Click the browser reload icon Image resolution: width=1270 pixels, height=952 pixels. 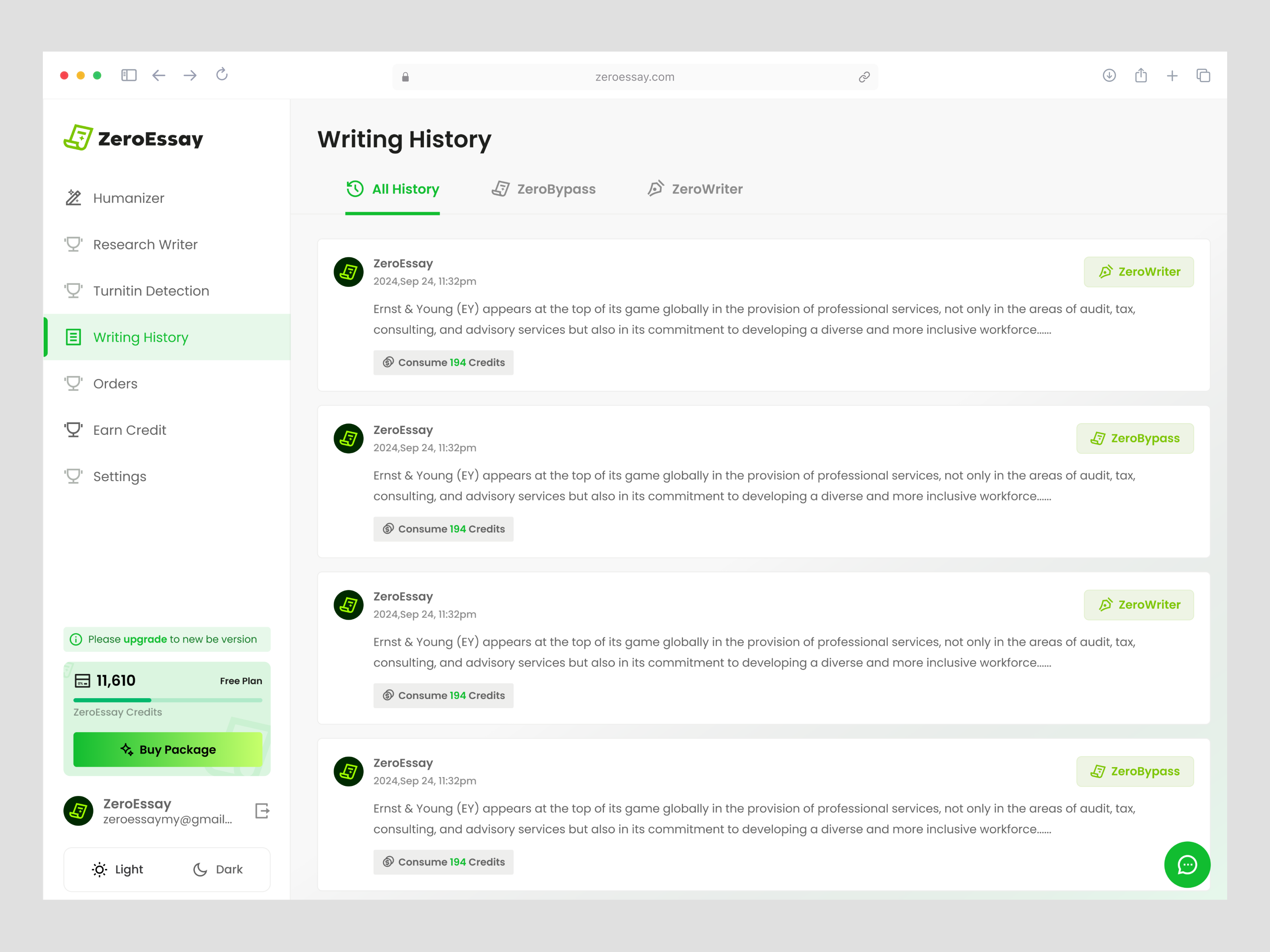pos(221,75)
